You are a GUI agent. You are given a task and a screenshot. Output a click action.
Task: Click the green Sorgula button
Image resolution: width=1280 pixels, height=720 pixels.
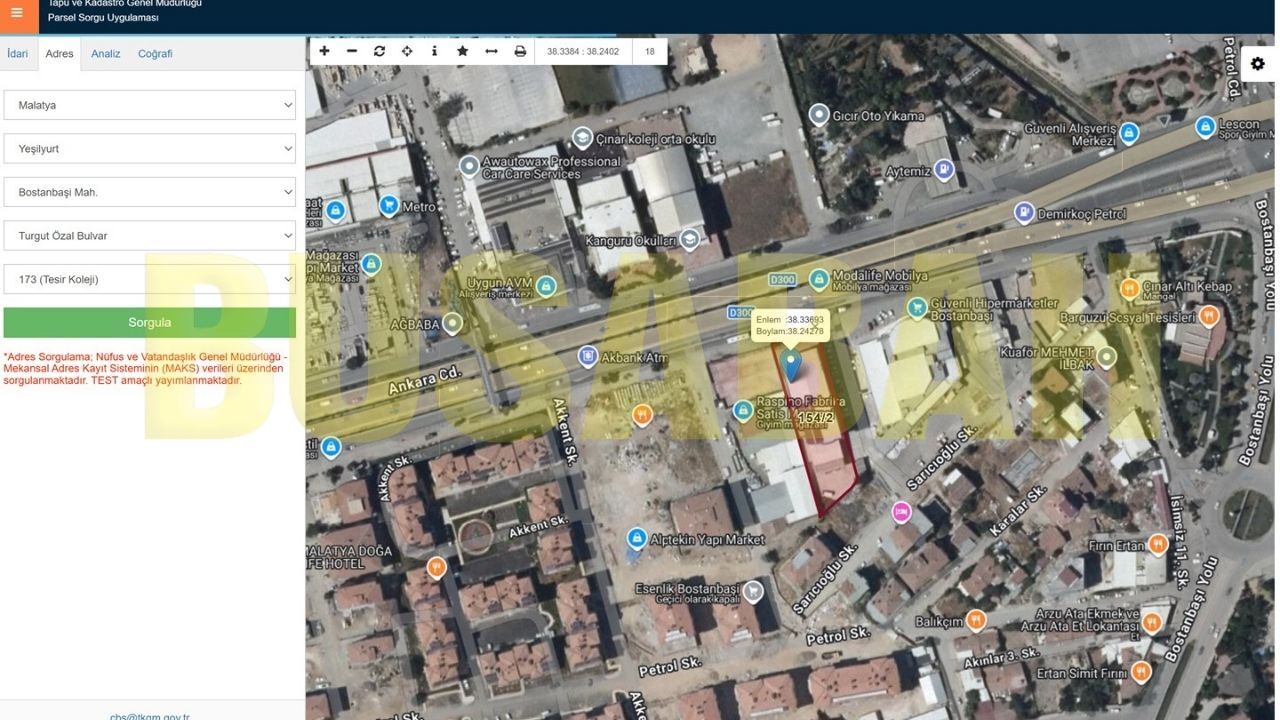(x=150, y=322)
